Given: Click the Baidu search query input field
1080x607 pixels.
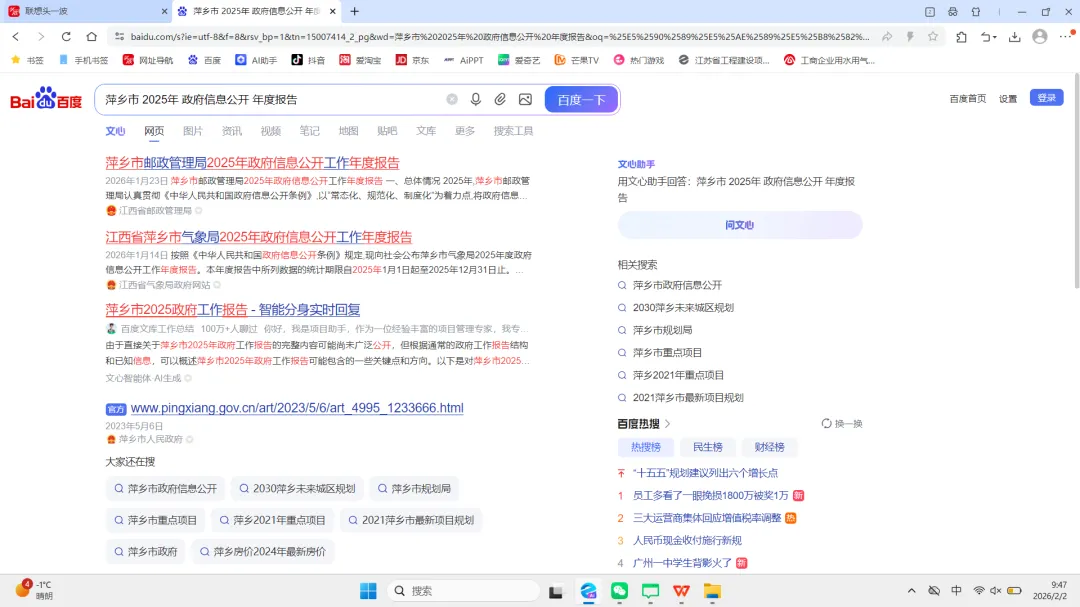Looking at the screenshot, I should (x=272, y=99).
